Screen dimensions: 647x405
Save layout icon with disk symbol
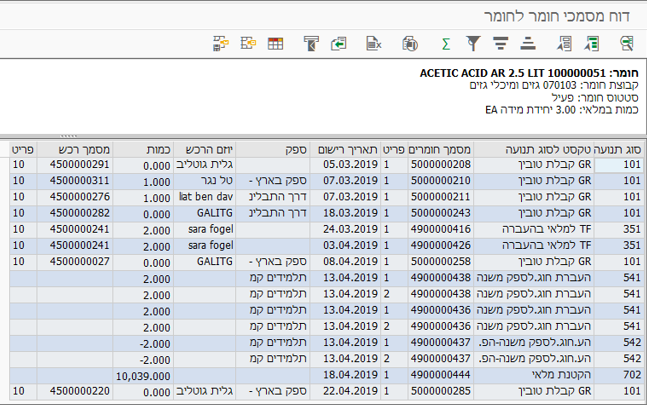(221, 43)
